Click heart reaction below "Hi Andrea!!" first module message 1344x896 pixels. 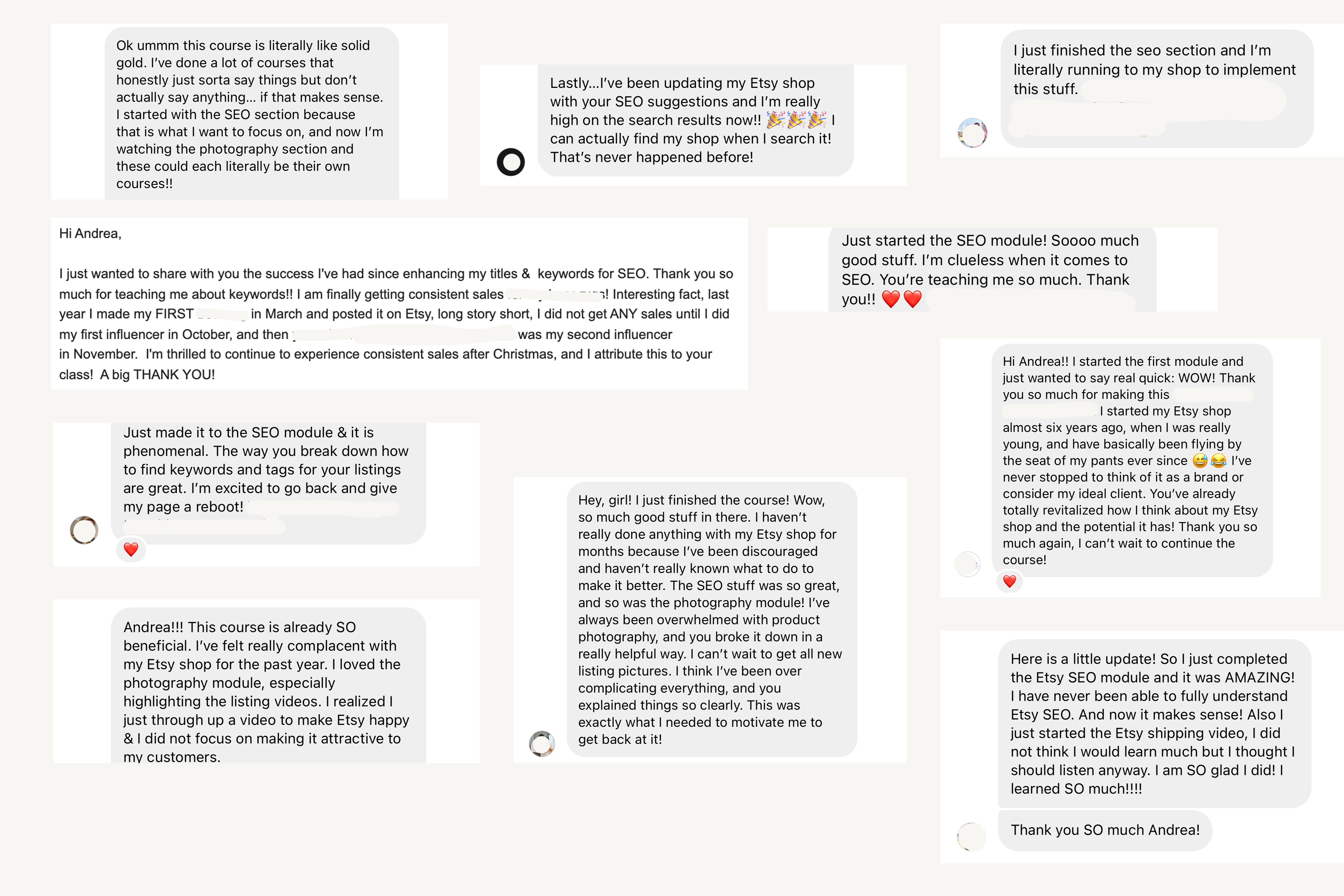(1009, 582)
